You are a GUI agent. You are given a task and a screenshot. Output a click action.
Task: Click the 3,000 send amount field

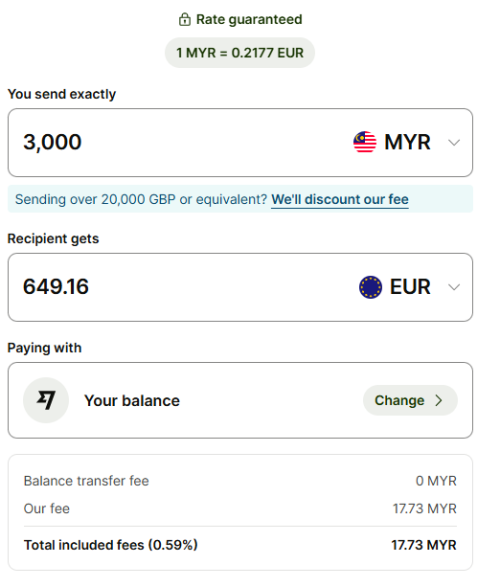coord(240,143)
